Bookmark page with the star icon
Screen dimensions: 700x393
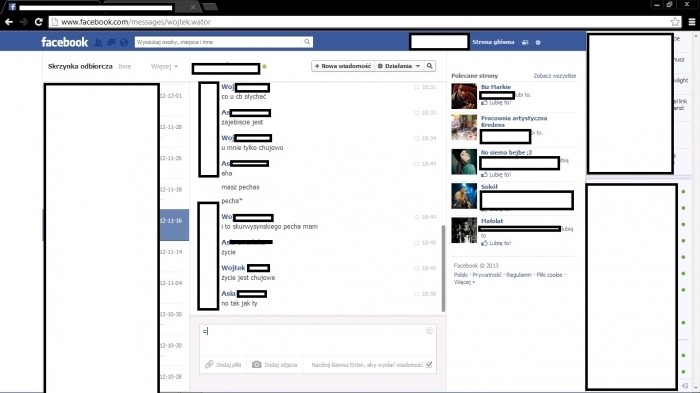coord(675,22)
